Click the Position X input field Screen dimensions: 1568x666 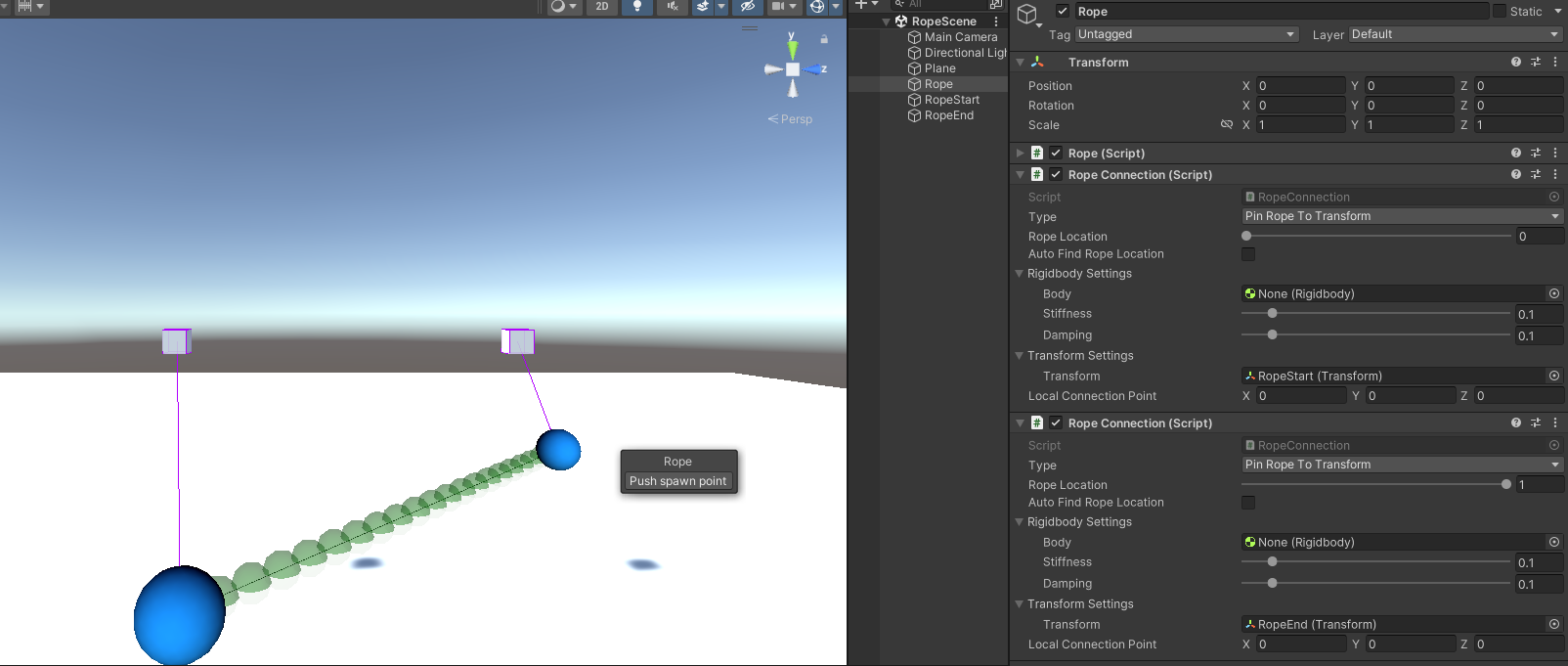coord(1300,86)
